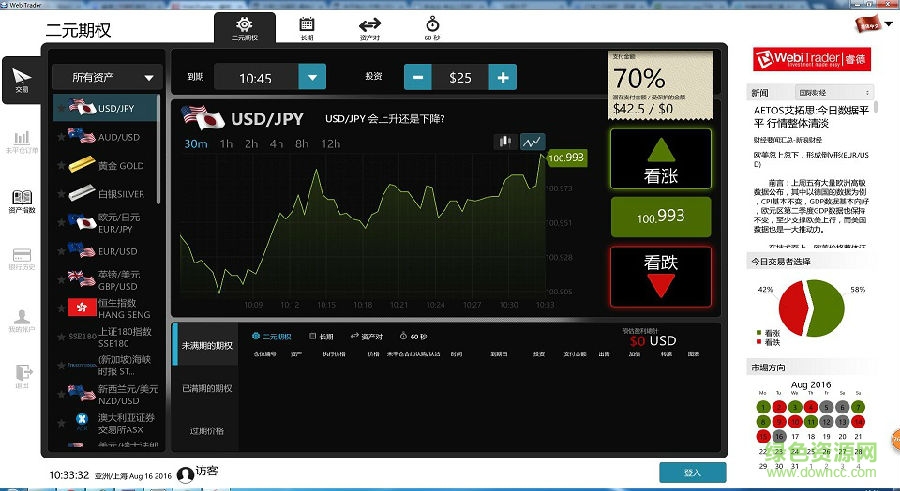This screenshot has width=900, height=491.
Task: Select USD/JPY in the asset list
Action: (x=104, y=108)
